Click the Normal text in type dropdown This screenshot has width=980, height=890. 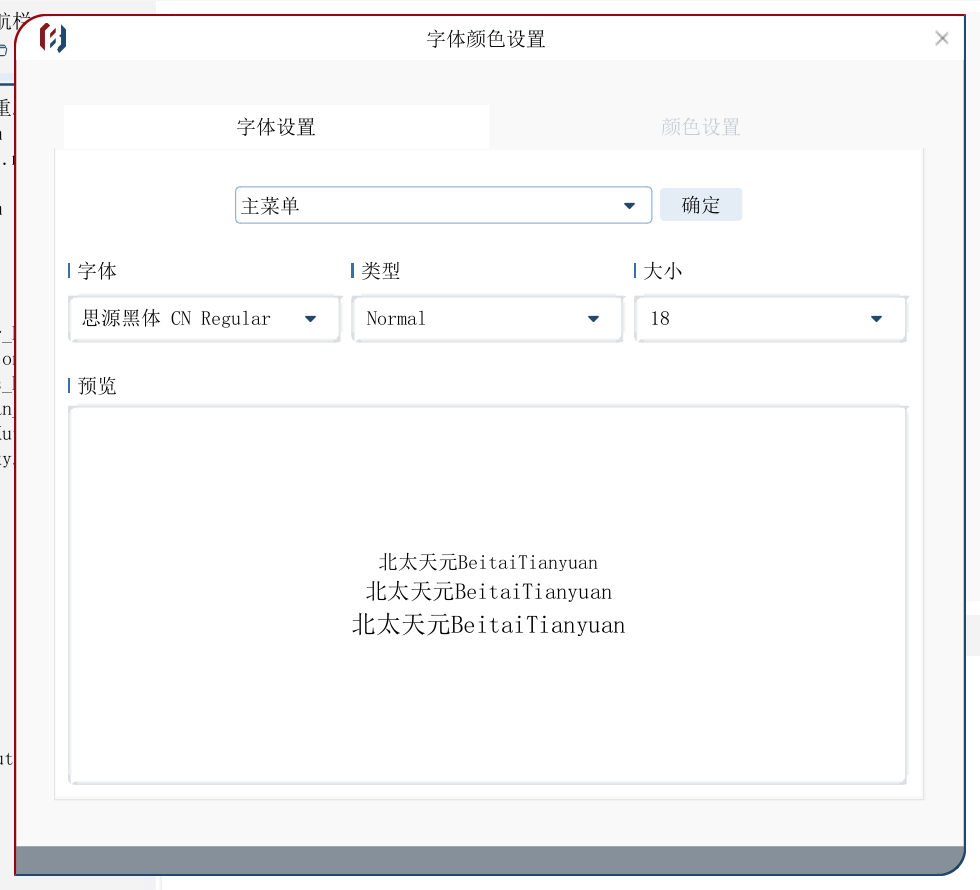point(396,319)
